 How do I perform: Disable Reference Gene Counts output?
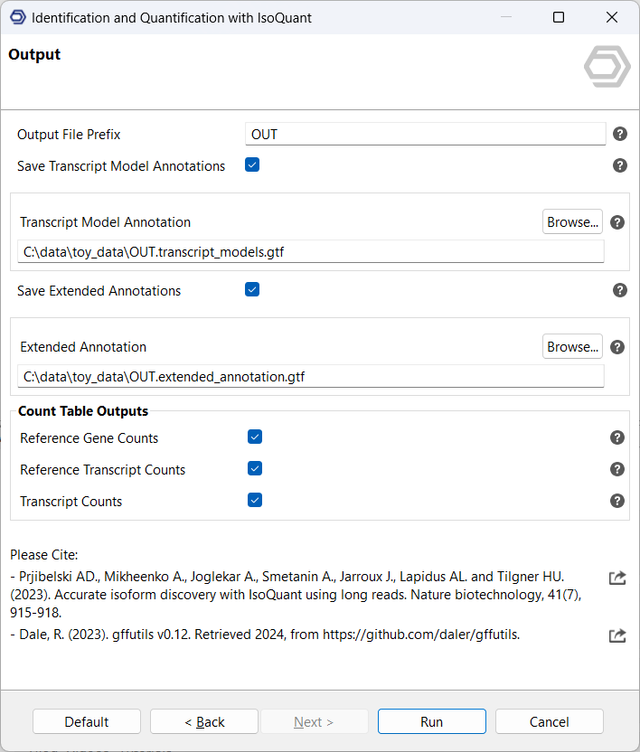click(x=255, y=437)
